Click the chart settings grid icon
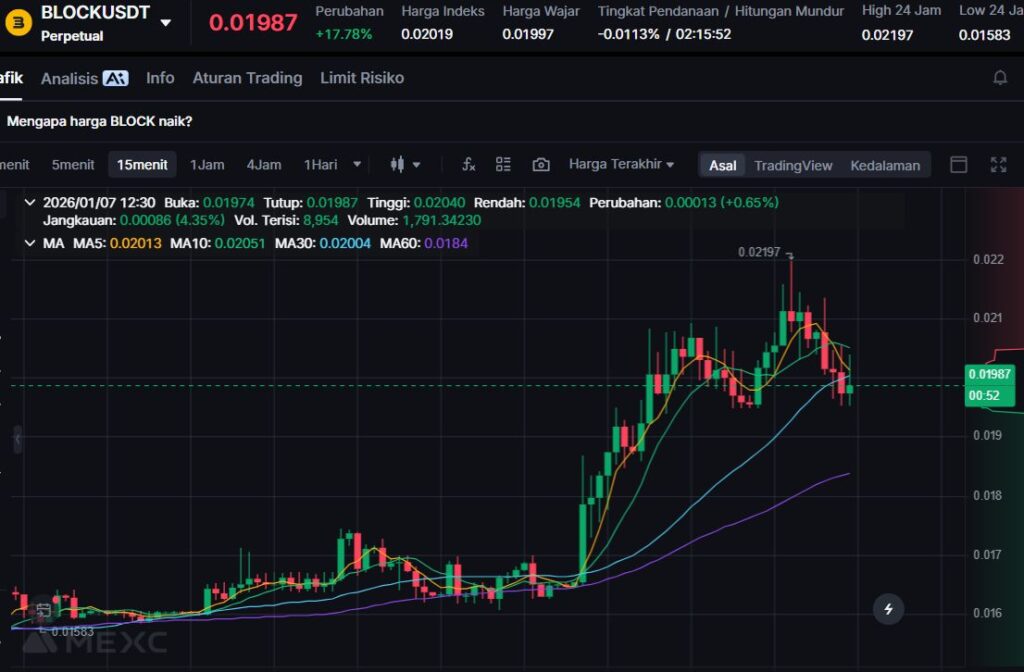Viewport: 1024px width, 672px height. pos(503,165)
